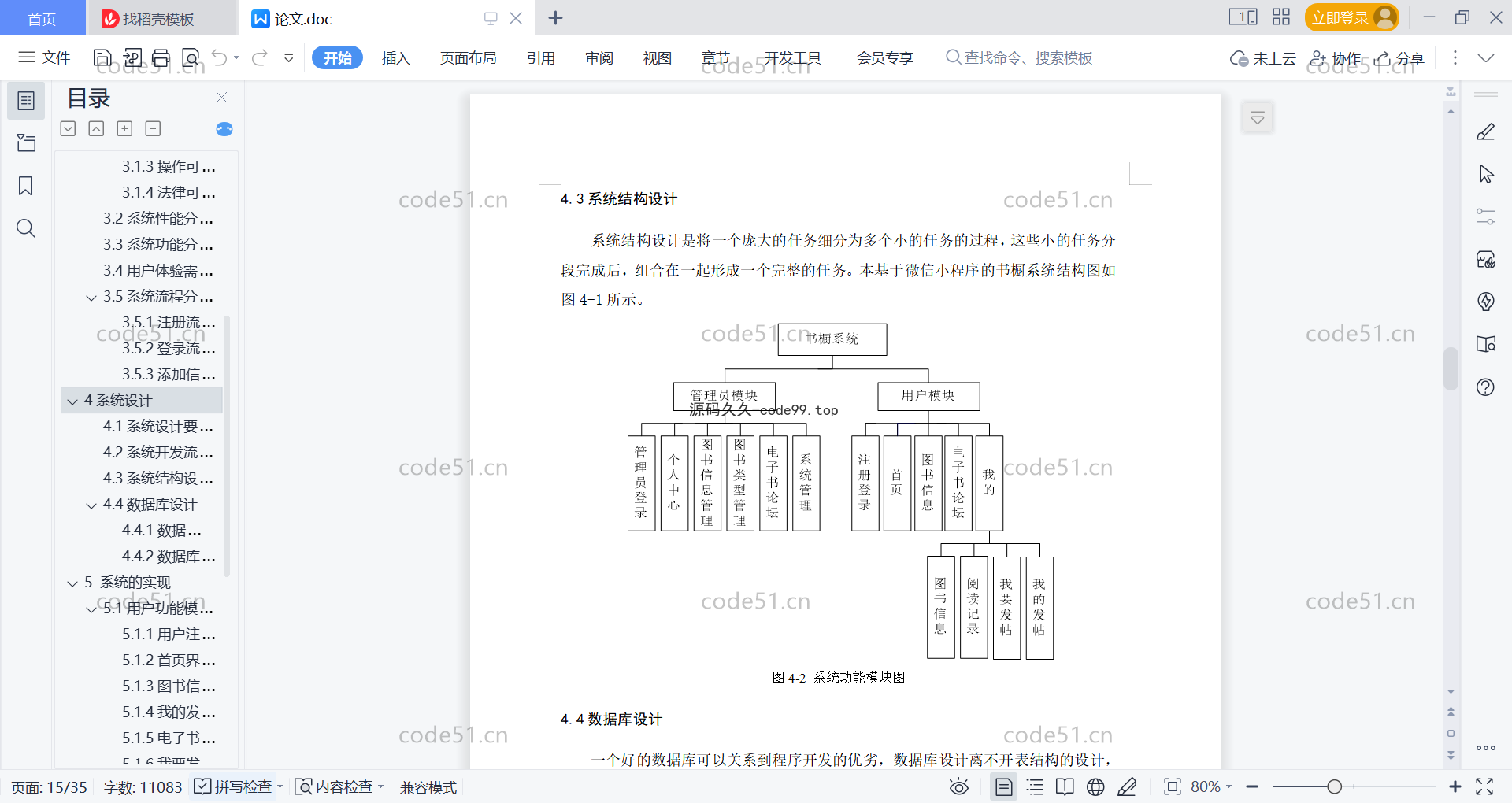
Task: Click the Print Preview icon
Action: point(191,57)
